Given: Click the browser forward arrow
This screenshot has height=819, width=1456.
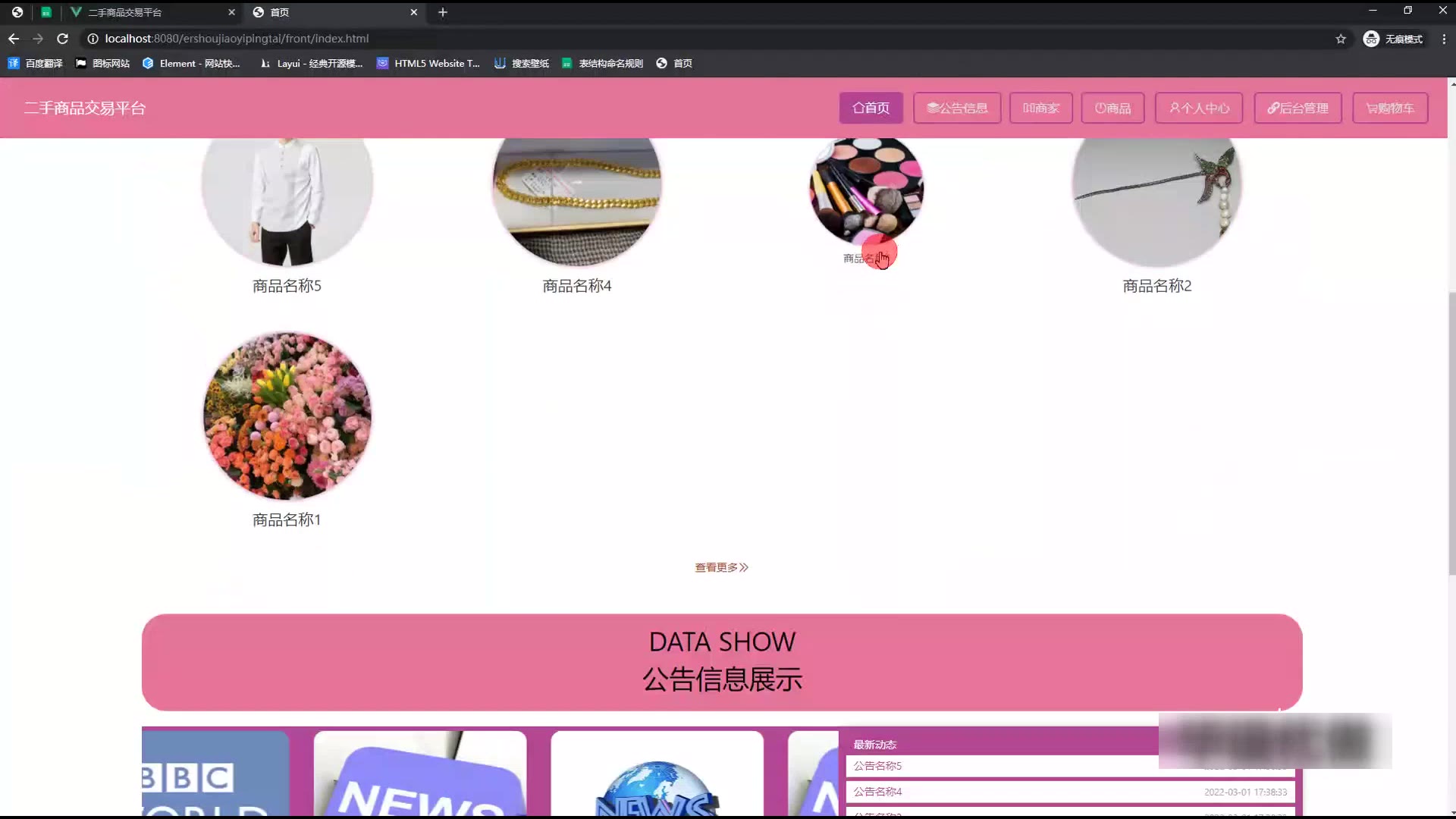Looking at the screenshot, I should pos(38,39).
